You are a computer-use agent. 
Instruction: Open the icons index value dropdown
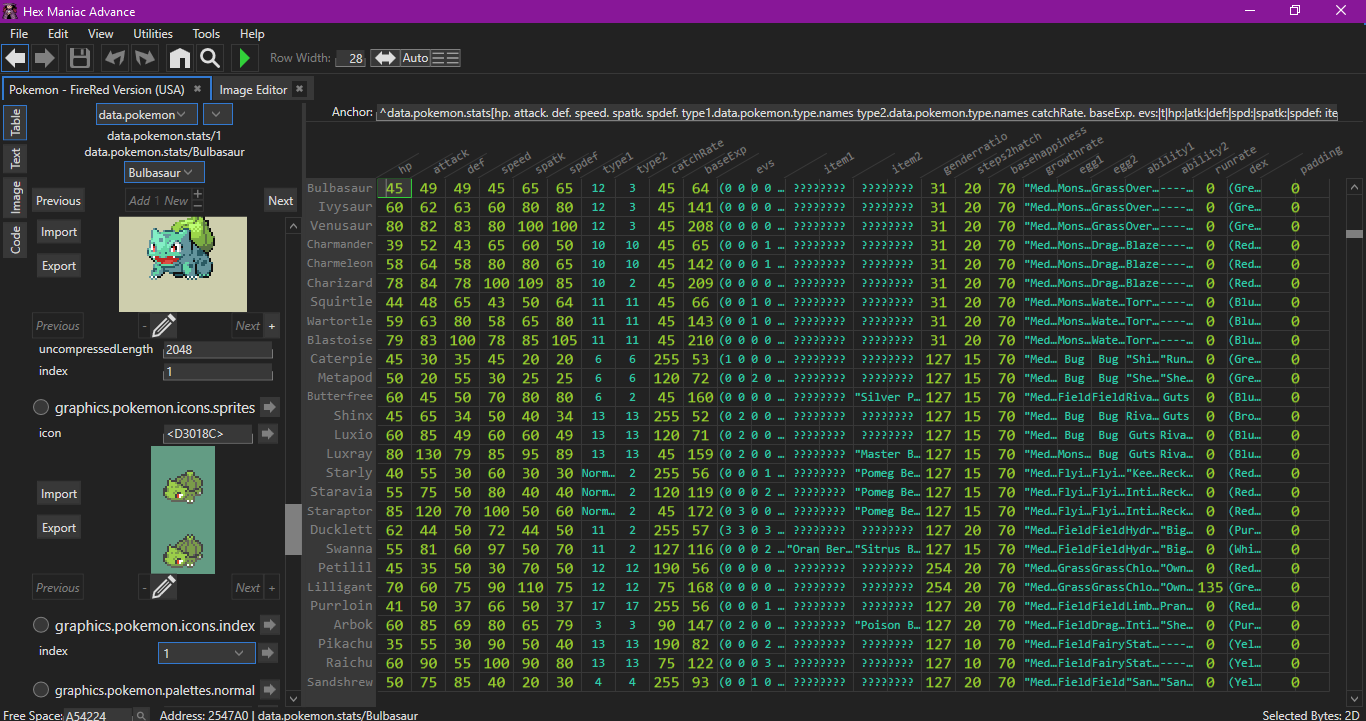(205, 652)
